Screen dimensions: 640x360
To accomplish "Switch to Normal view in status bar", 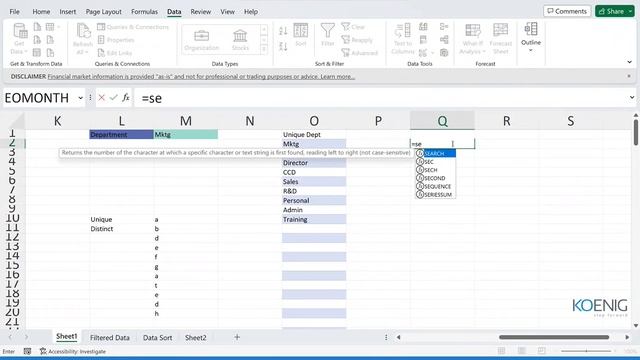I will [501, 351].
